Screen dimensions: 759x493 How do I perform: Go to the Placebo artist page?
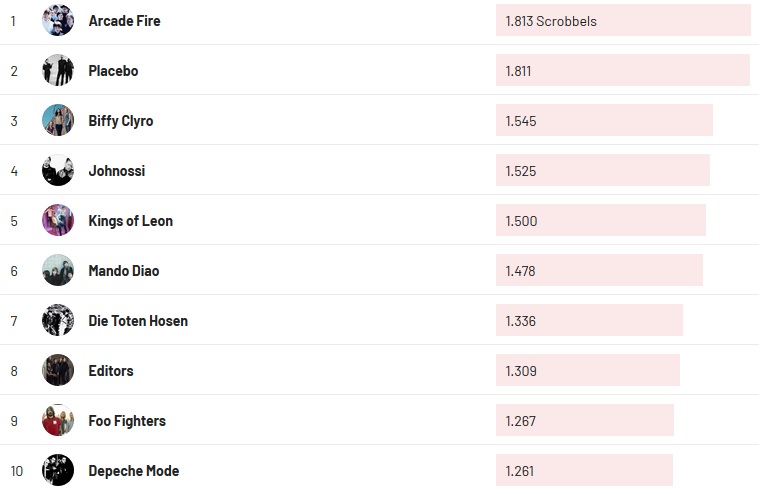(x=113, y=71)
